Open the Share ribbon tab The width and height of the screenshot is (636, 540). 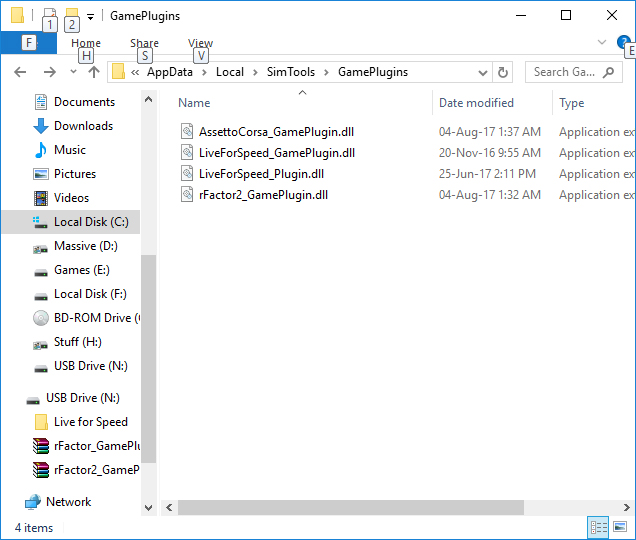click(144, 43)
